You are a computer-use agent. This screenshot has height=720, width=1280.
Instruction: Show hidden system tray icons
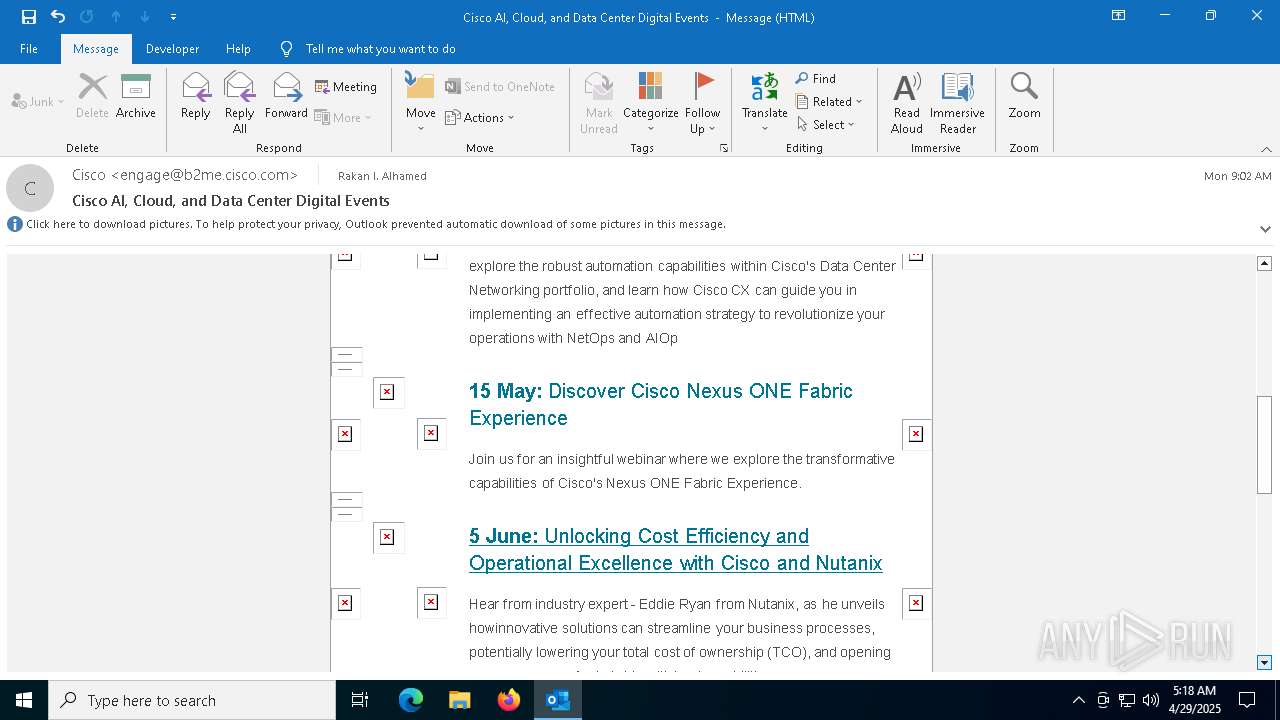1078,700
